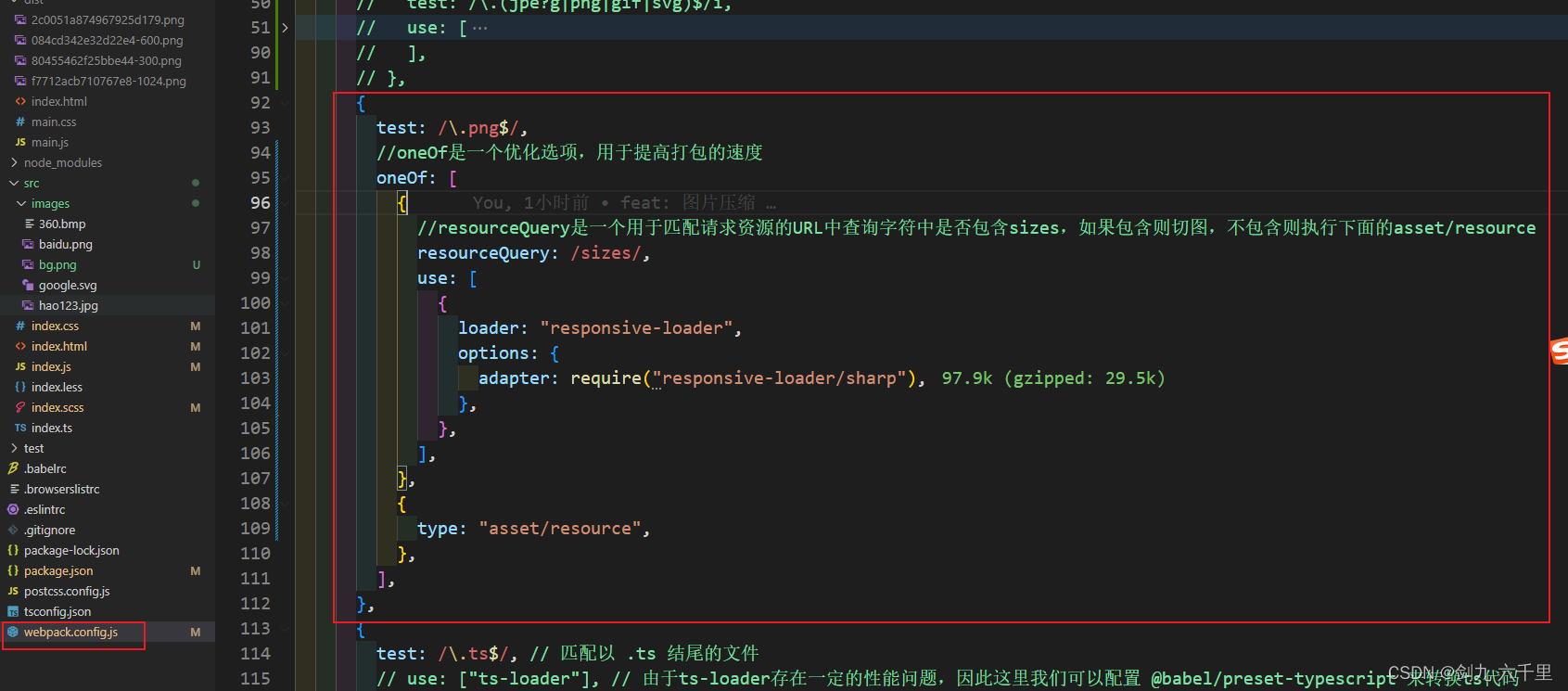The width and height of the screenshot is (1568, 691).
Task: Click the JS icon of index.js
Action: point(20,366)
